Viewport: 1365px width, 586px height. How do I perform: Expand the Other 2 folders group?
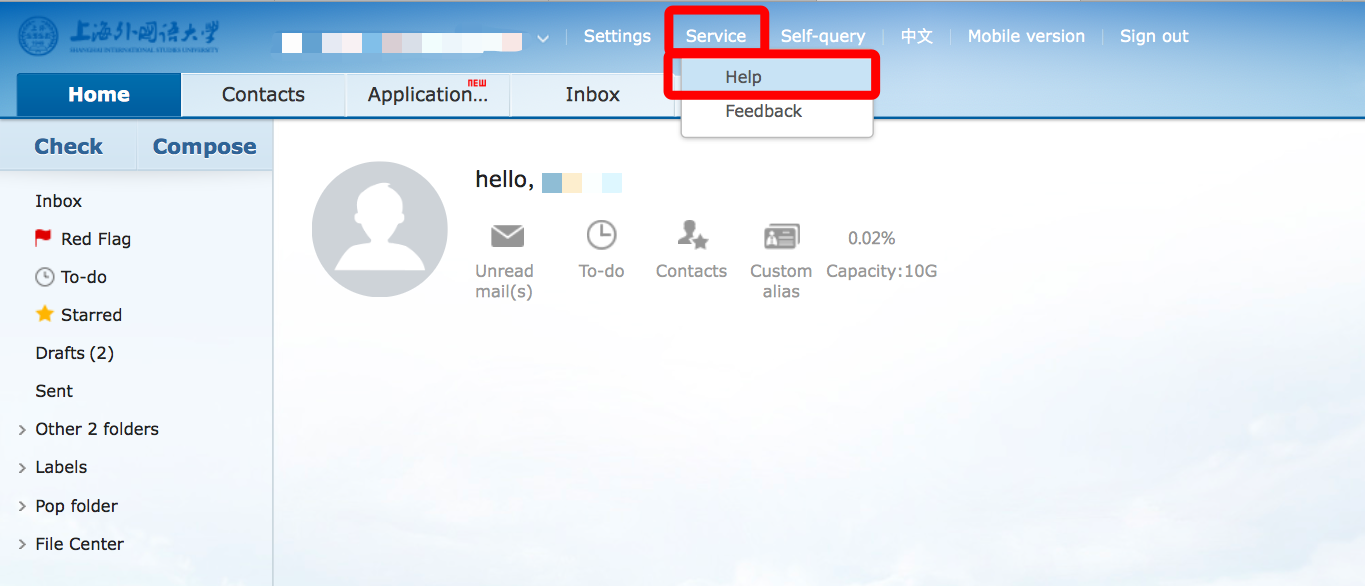22,430
